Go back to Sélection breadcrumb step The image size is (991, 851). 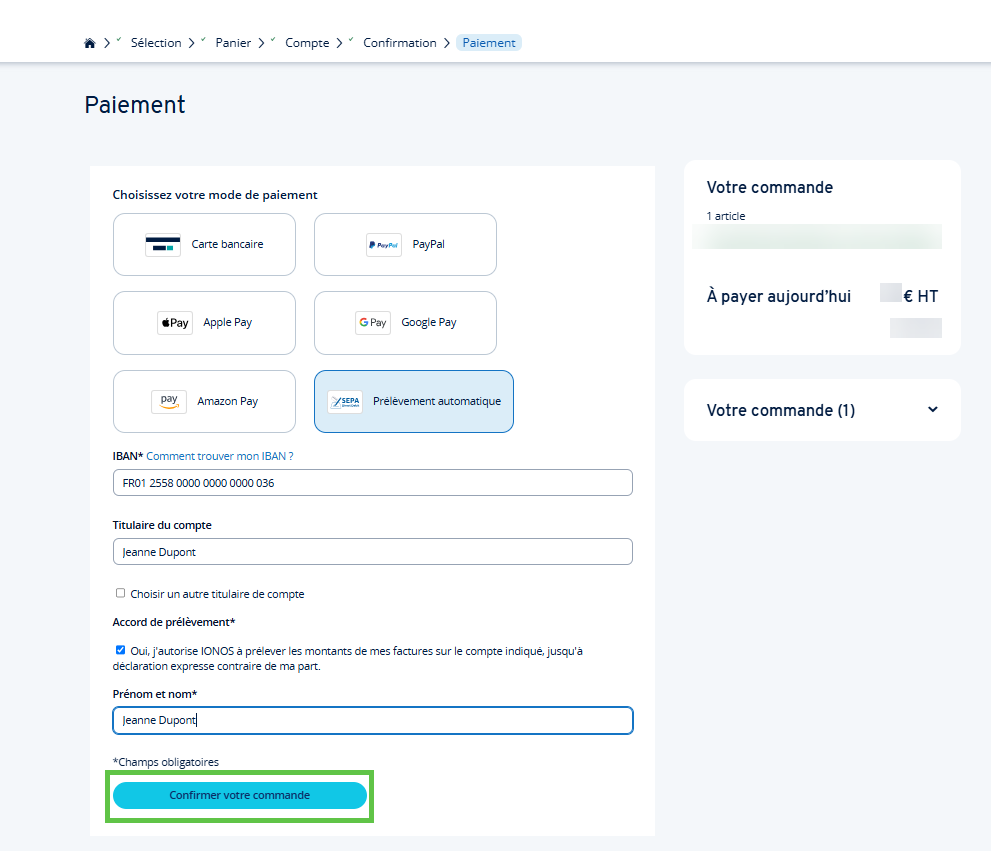click(x=156, y=43)
